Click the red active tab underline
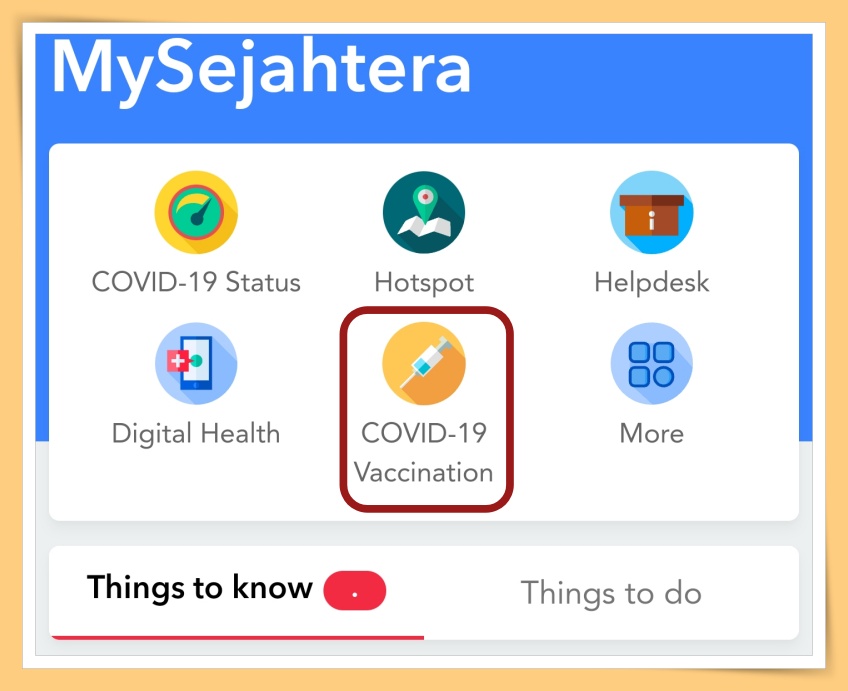Viewport: 848px width, 691px height. (237, 638)
